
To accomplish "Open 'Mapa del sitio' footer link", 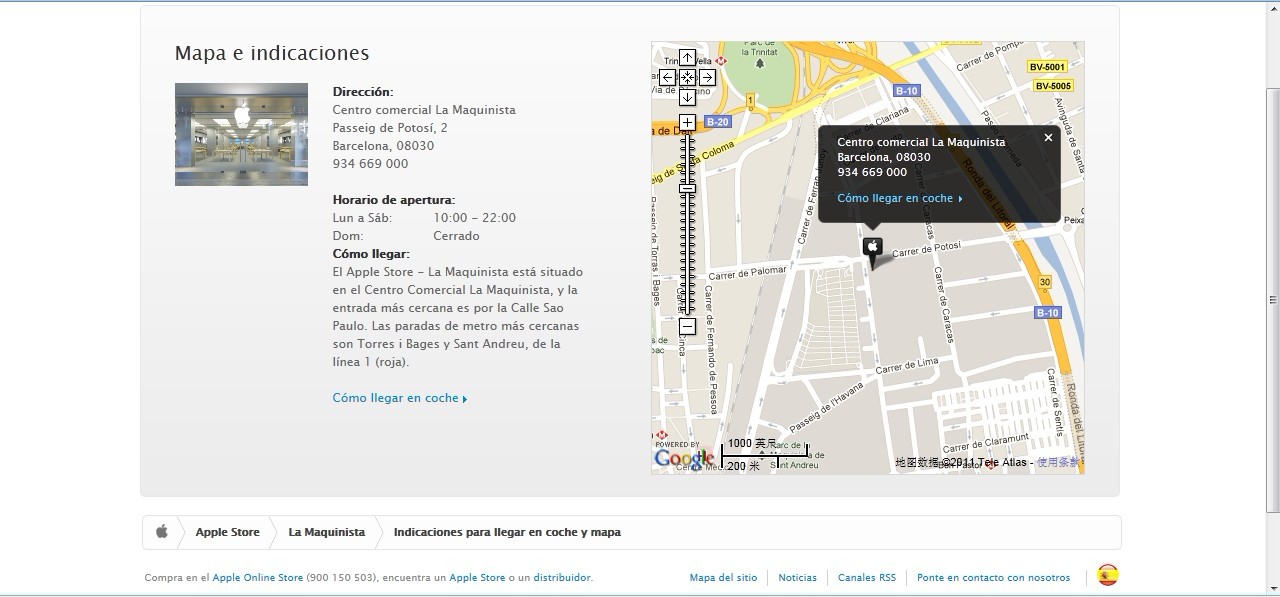I will 723,578.
